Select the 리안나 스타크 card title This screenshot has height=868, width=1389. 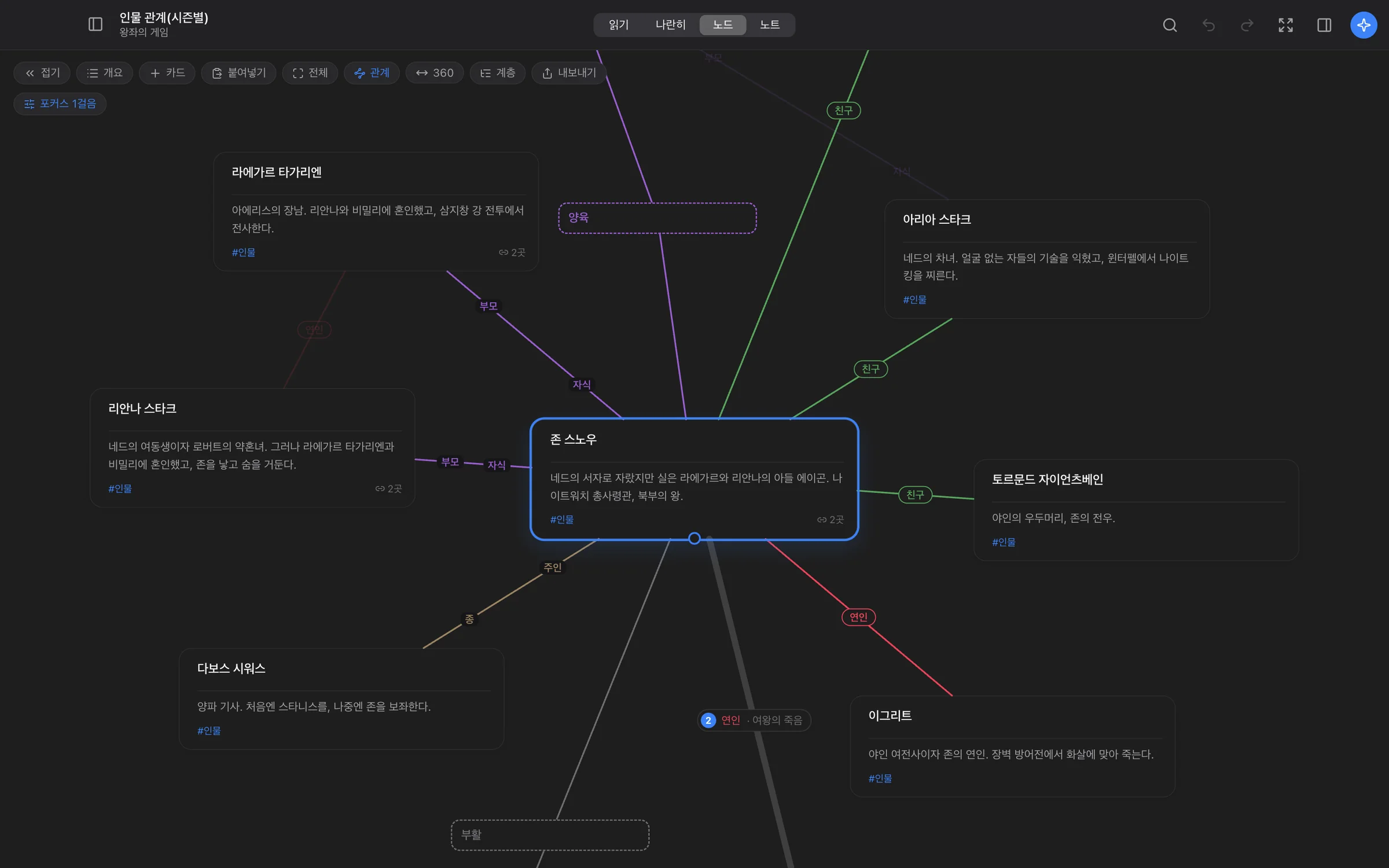[x=142, y=409]
